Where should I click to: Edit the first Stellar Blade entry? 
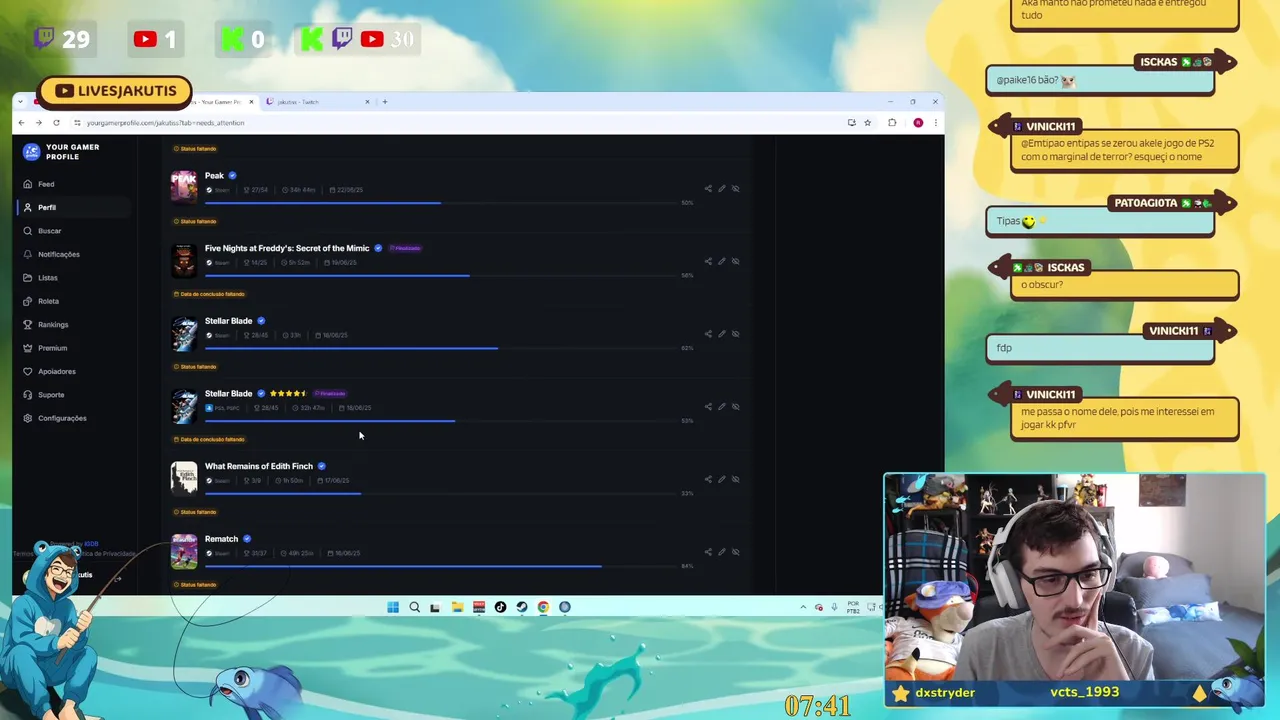721,334
